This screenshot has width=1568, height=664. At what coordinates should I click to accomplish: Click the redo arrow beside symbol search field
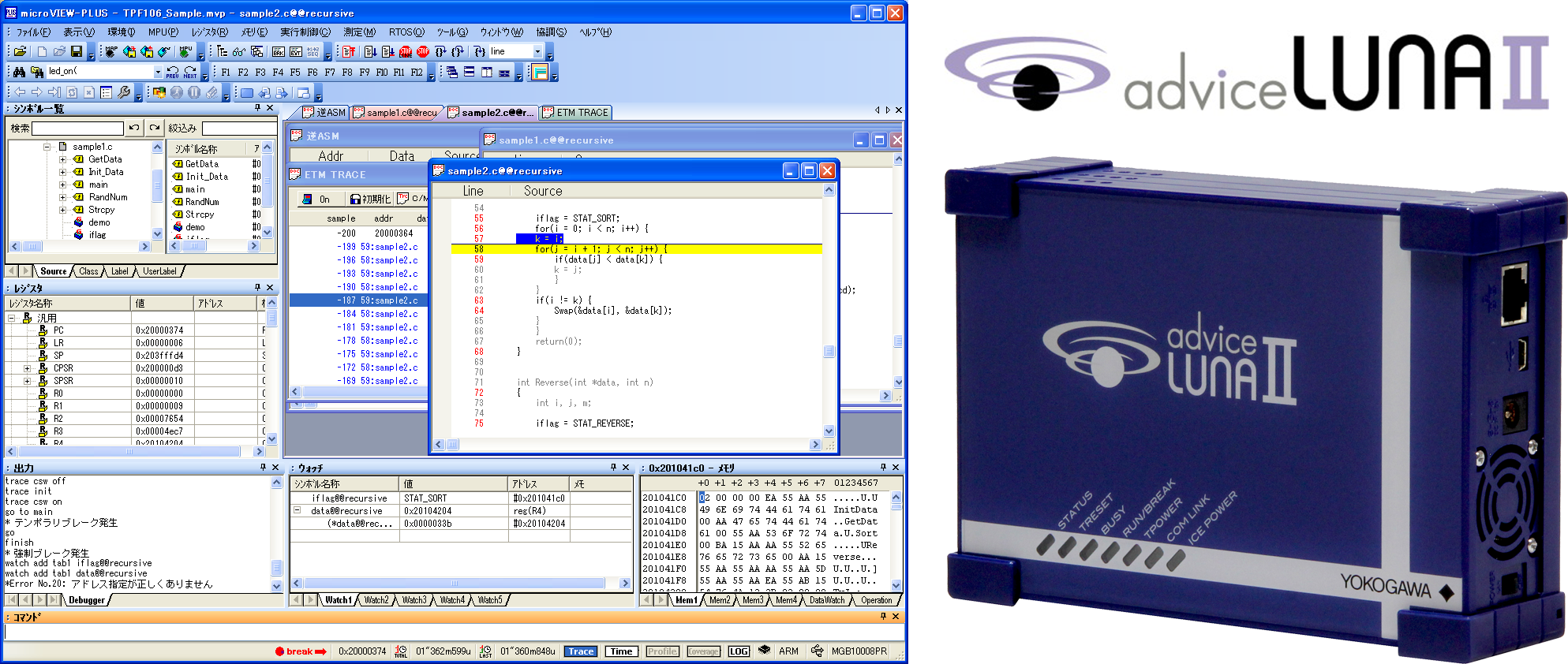(x=155, y=128)
